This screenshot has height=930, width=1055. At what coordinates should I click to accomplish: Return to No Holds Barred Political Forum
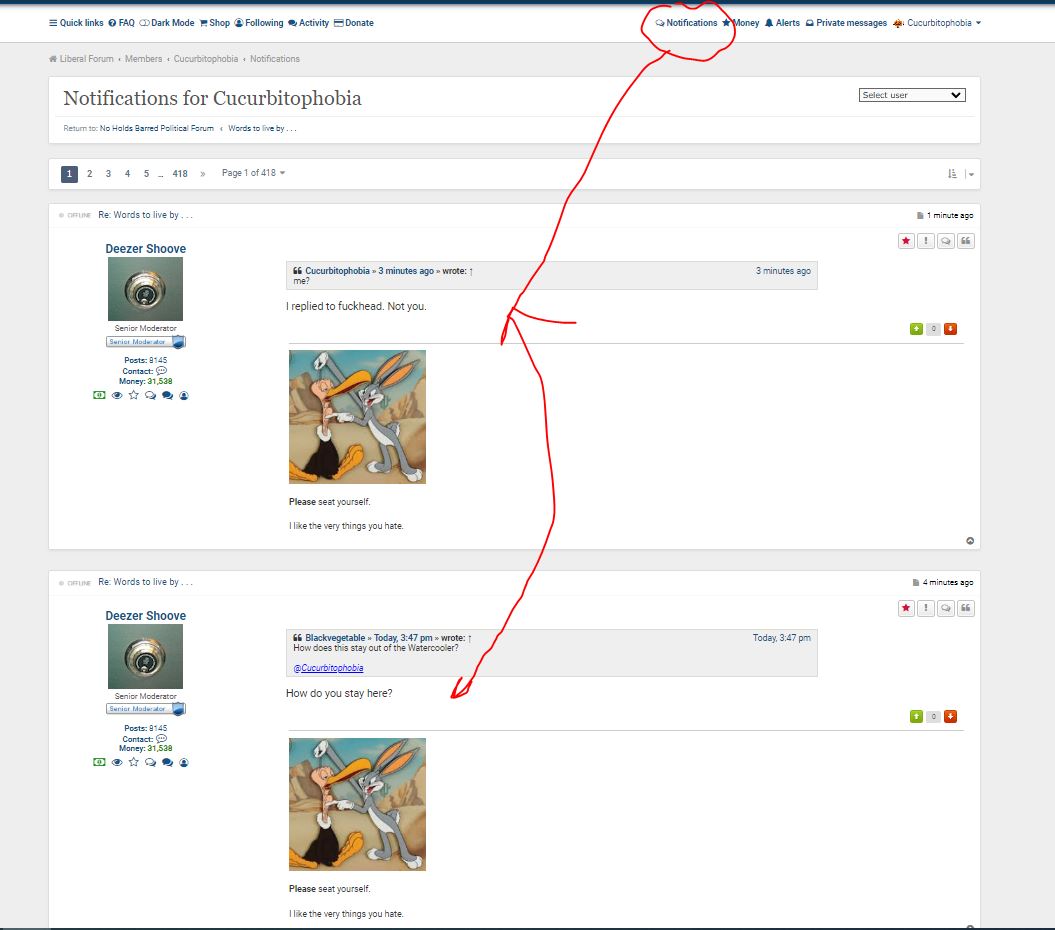(157, 129)
